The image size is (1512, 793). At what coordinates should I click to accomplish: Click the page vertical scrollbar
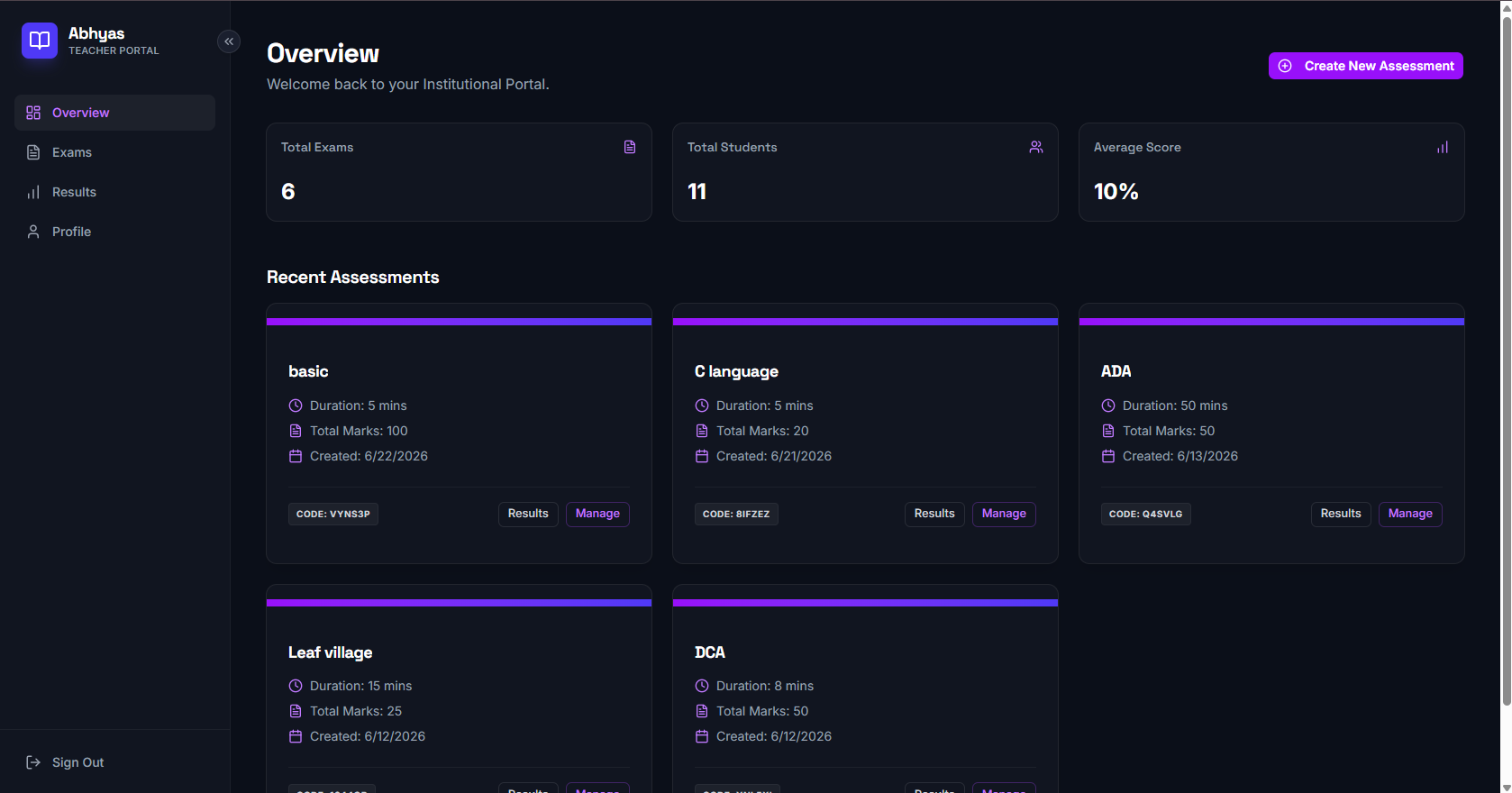tap(1506, 360)
